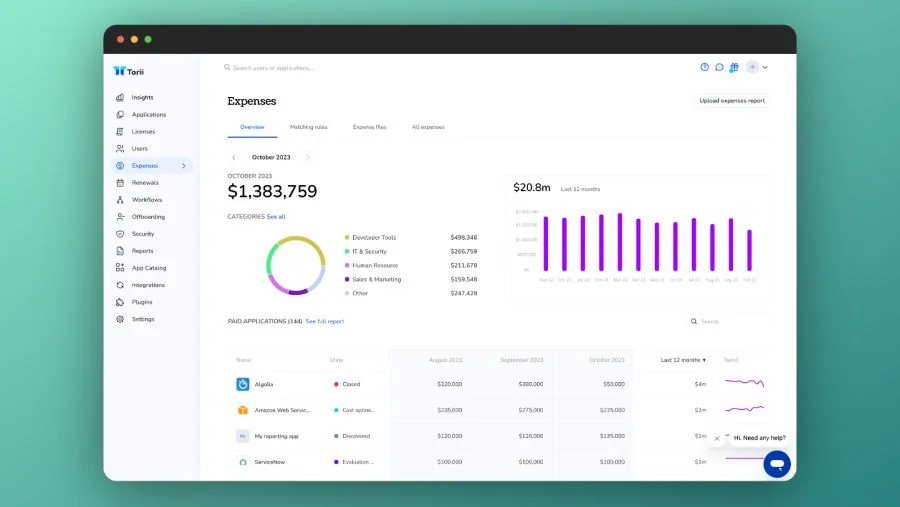Viewport: 900px width, 507px height.
Task: Click the Algolia app icon
Action: (243, 384)
